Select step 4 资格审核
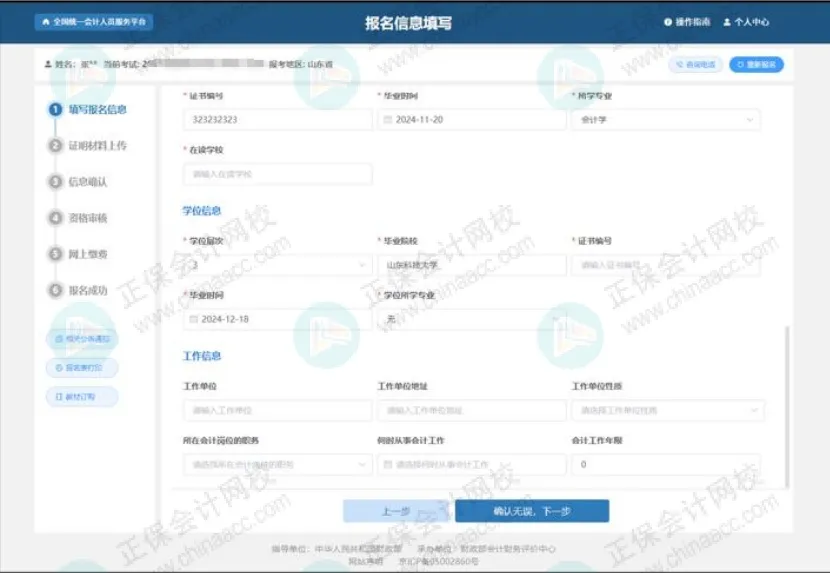The width and height of the screenshot is (830, 573). (78, 218)
